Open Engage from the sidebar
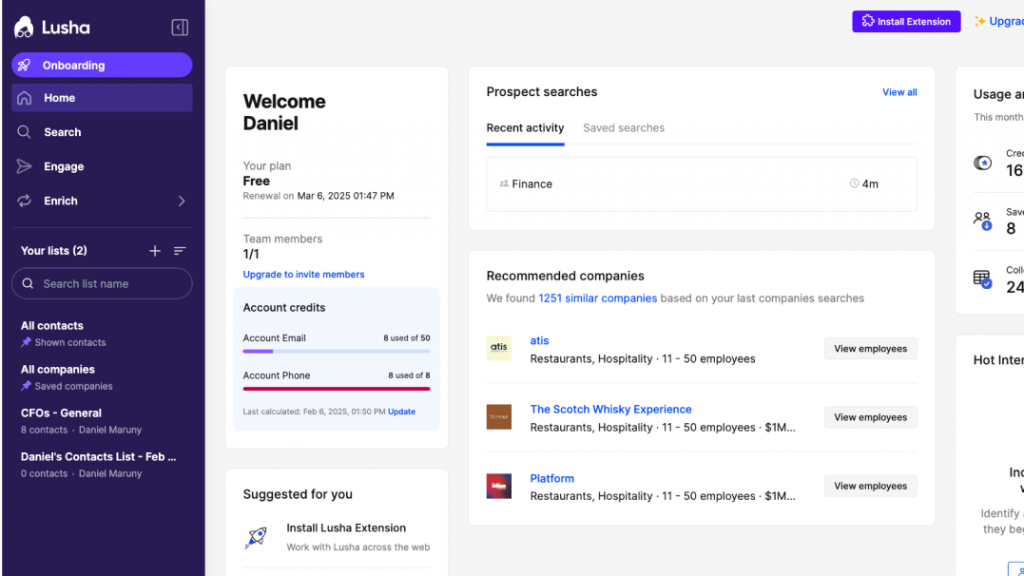The image size is (1024, 576). 102,167
